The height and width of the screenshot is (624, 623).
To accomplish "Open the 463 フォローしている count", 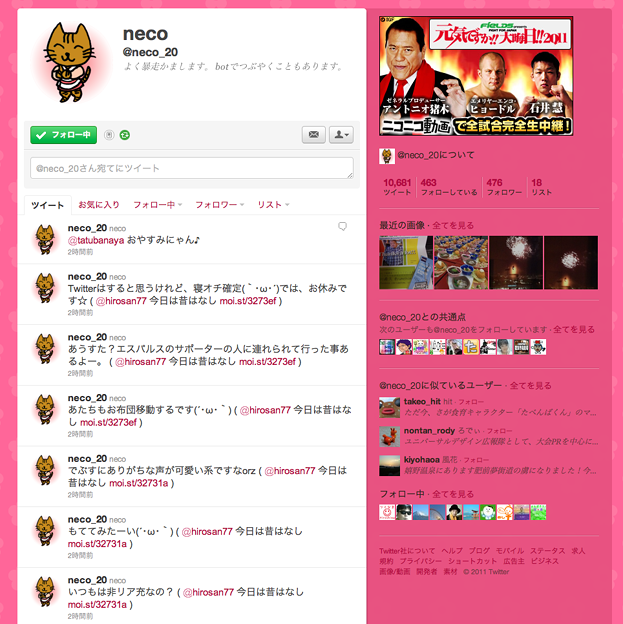I will (x=449, y=187).
